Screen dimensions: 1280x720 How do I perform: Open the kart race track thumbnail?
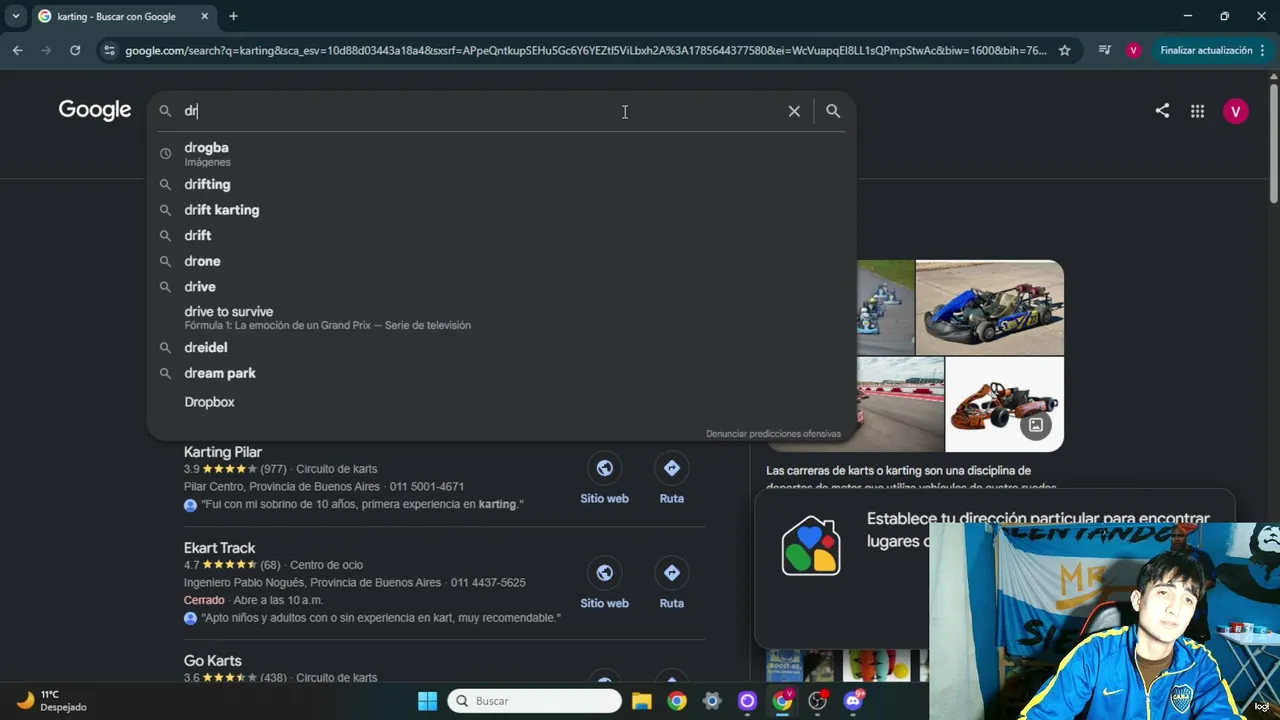pos(901,405)
